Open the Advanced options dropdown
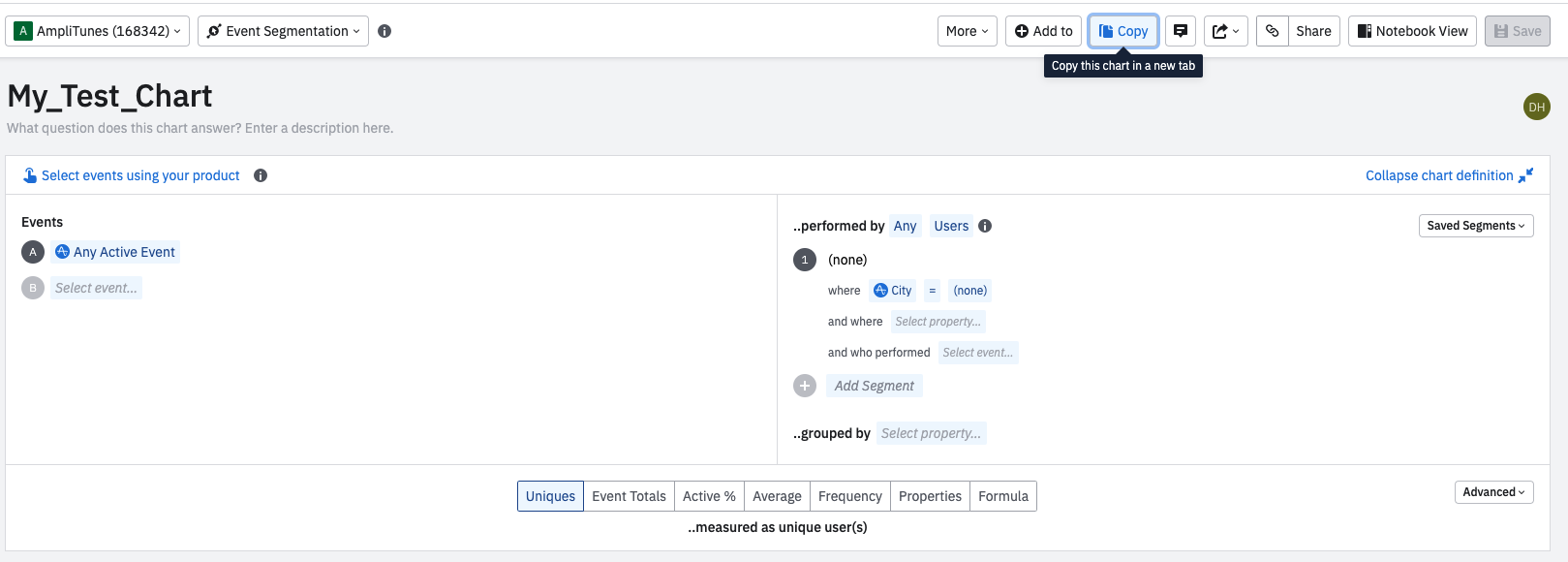The image size is (1568, 562). point(1493,492)
